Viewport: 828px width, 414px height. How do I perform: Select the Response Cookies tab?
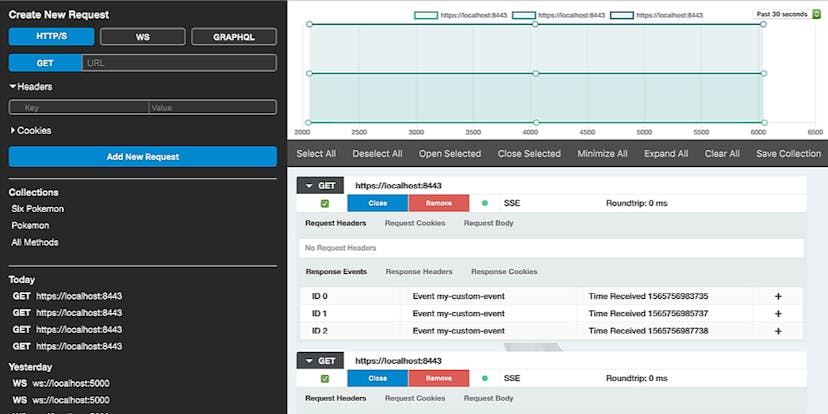point(504,271)
